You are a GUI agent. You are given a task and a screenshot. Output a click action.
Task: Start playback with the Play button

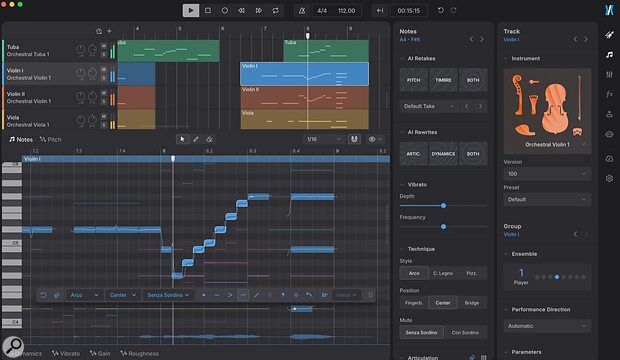tap(191, 10)
